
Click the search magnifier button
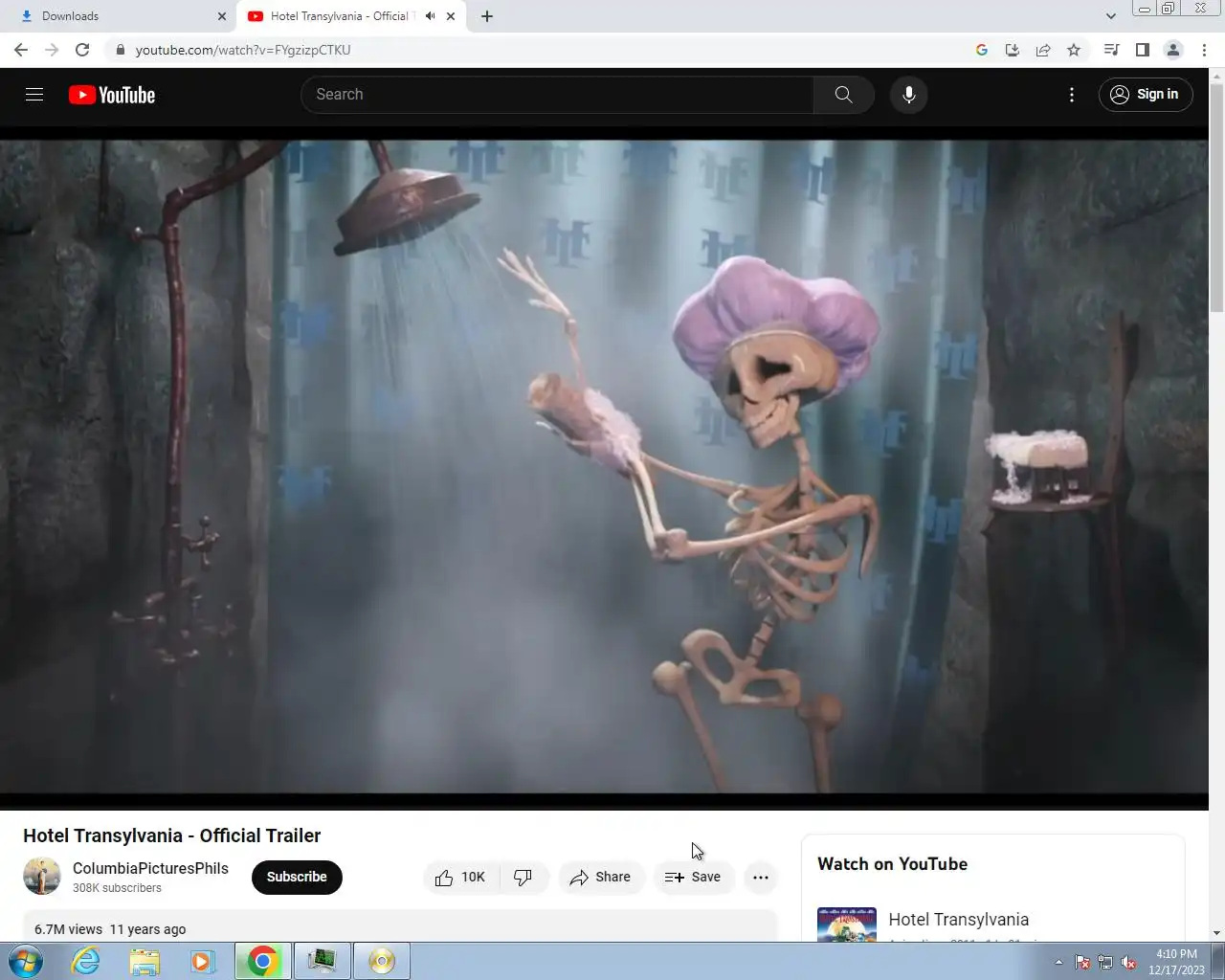[x=843, y=95]
